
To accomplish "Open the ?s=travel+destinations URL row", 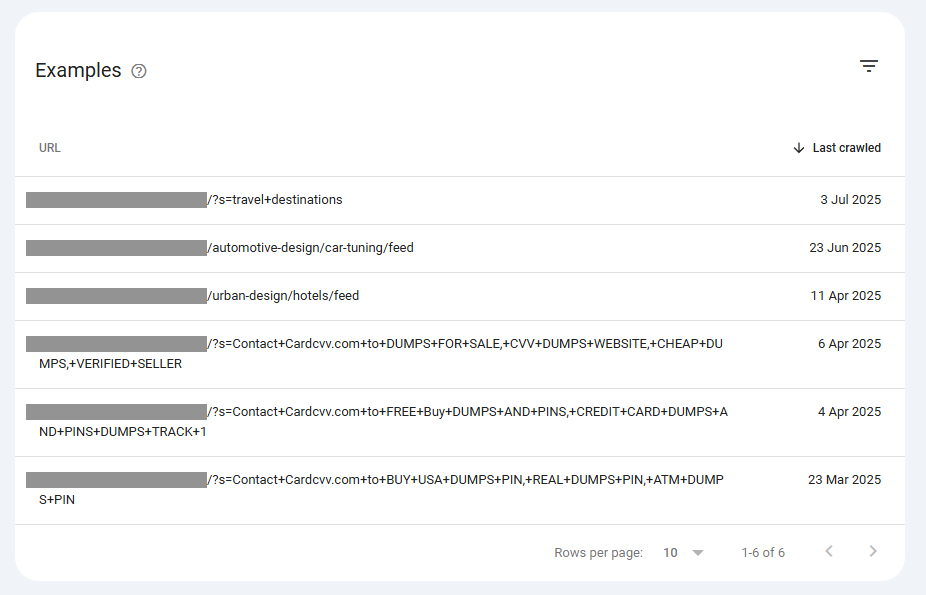I will 459,201.
